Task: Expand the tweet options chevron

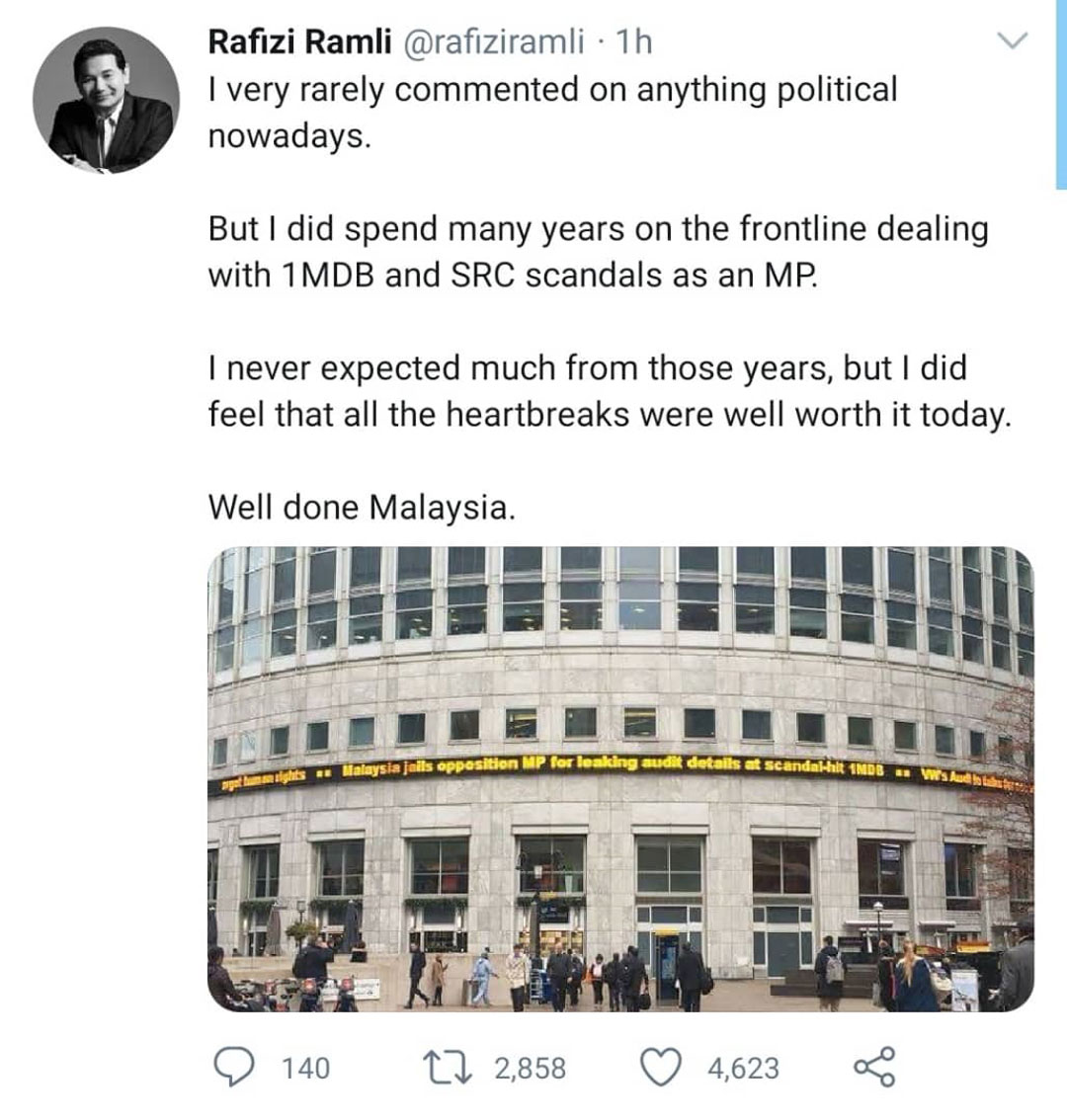Action: click(1013, 41)
